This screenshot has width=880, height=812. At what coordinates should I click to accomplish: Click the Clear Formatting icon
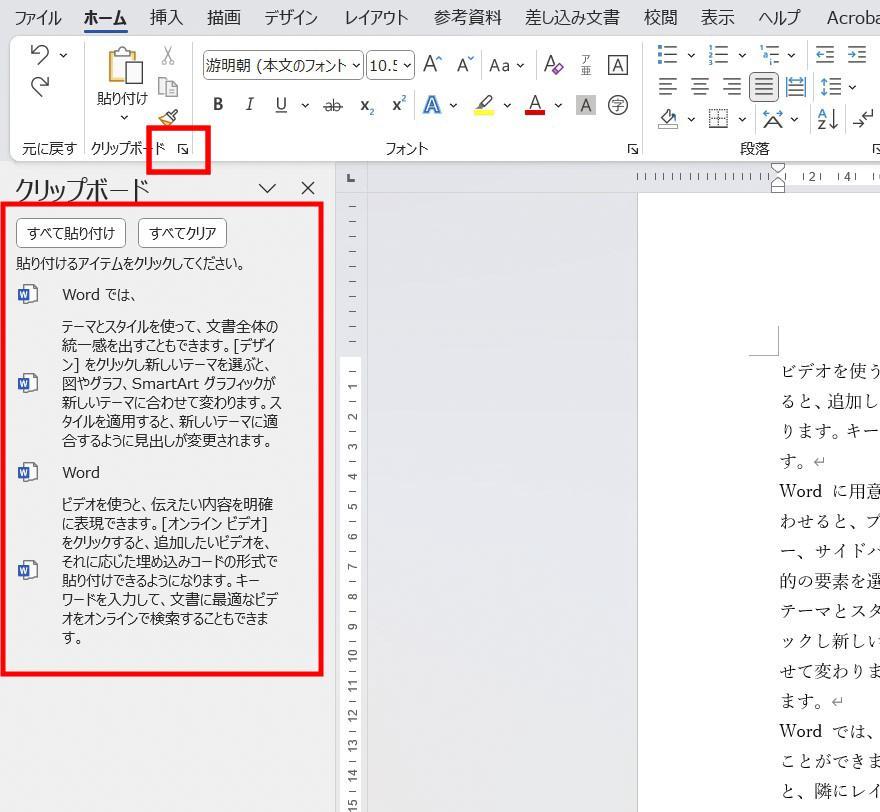click(x=553, y=65)
